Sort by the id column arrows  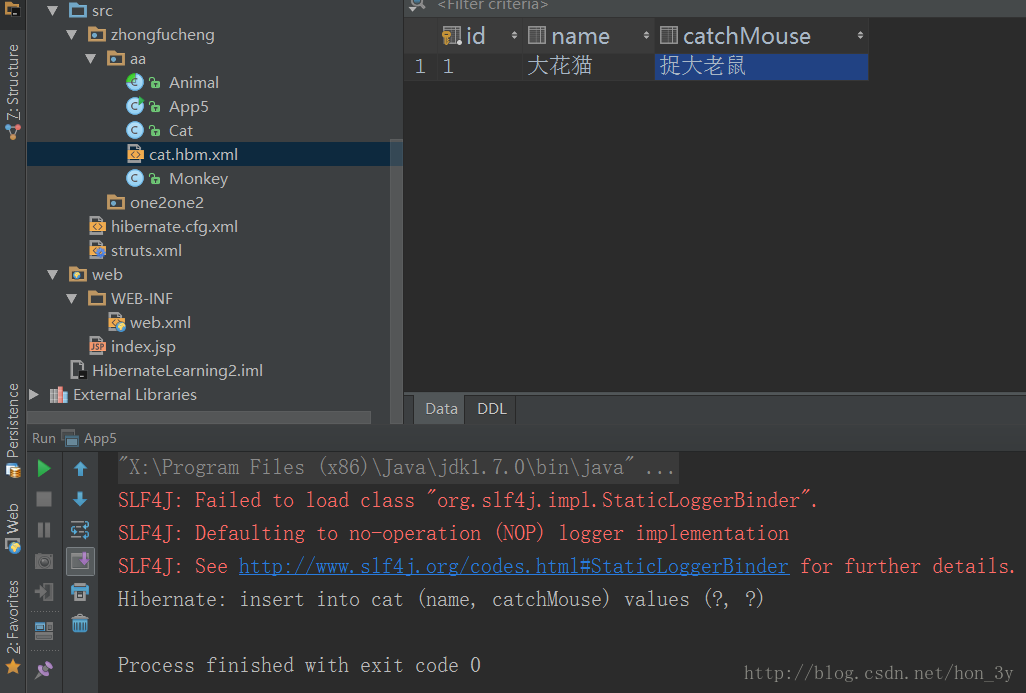514,35
